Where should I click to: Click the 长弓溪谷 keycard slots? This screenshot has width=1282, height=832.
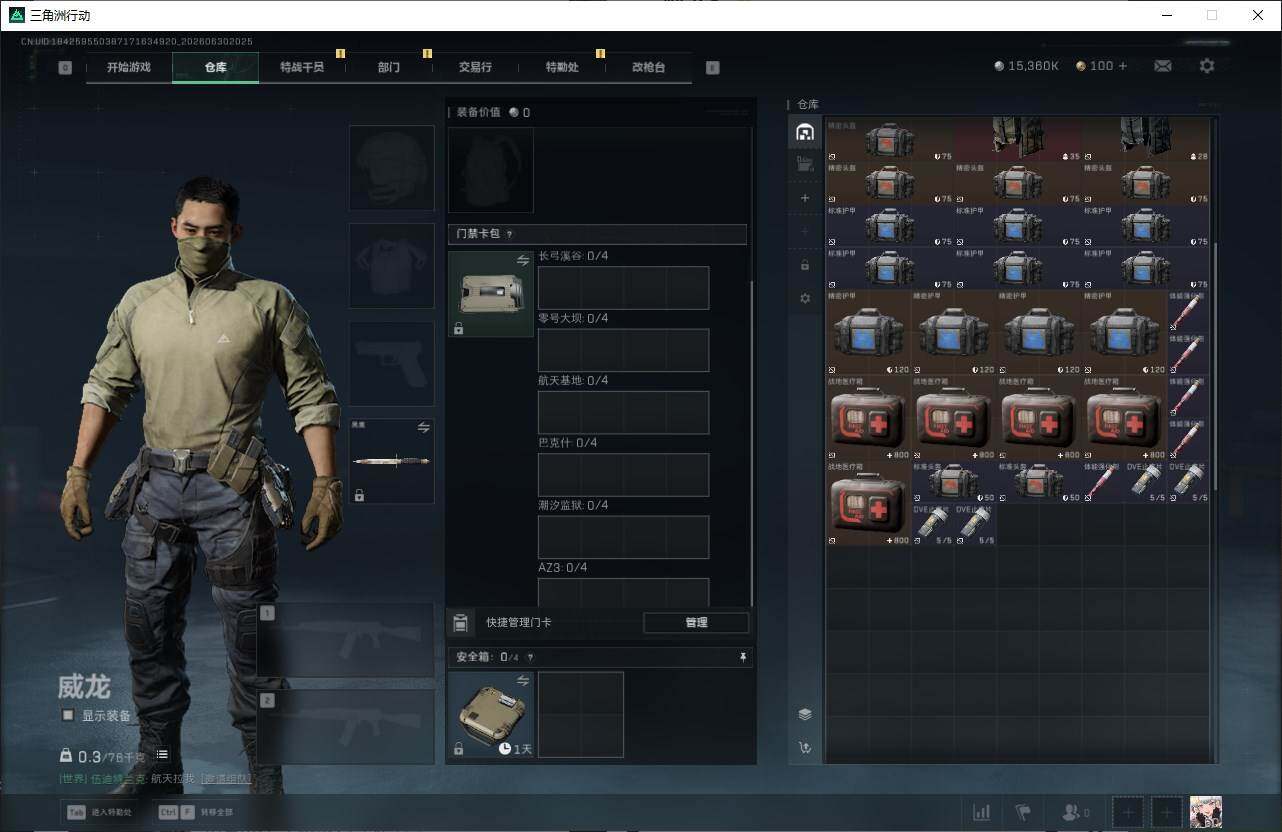click(623, 288)
